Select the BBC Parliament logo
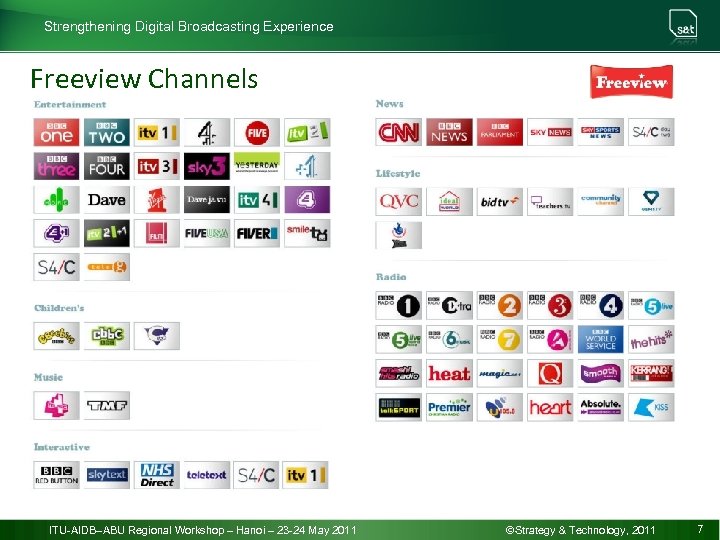Image resolution: width=720 pixels, height=540 pixels. coord(500,132)
